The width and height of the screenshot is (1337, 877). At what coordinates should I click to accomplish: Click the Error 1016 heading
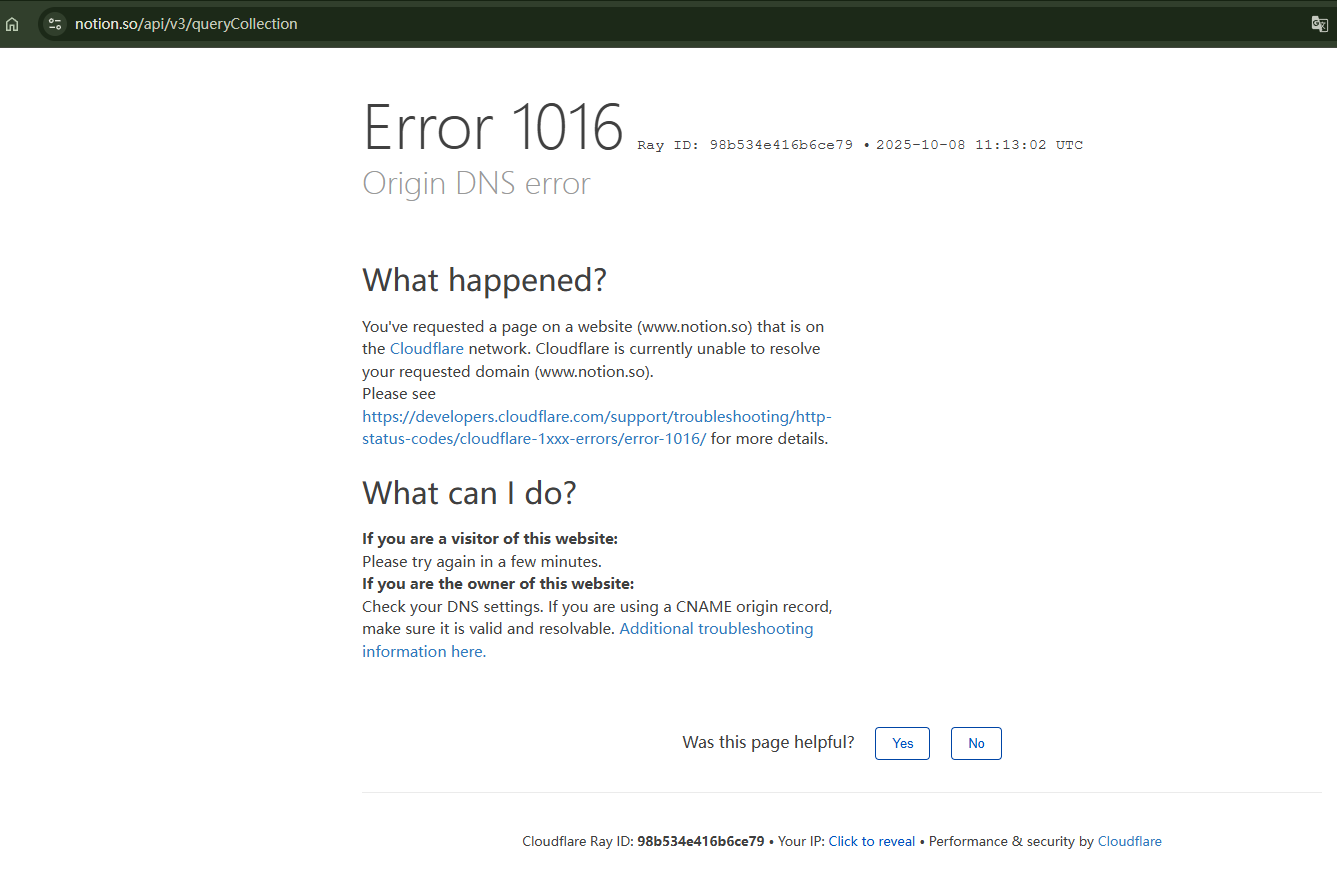tap(493, 127)
